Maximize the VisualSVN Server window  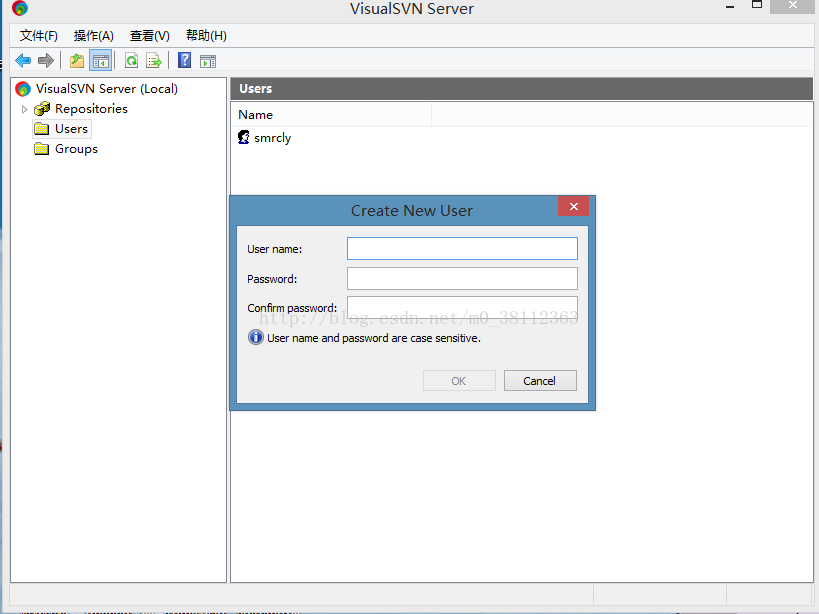[x=757, y=5]
